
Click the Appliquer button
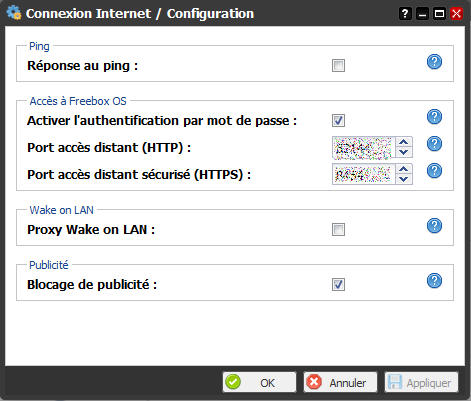[421, 382]
